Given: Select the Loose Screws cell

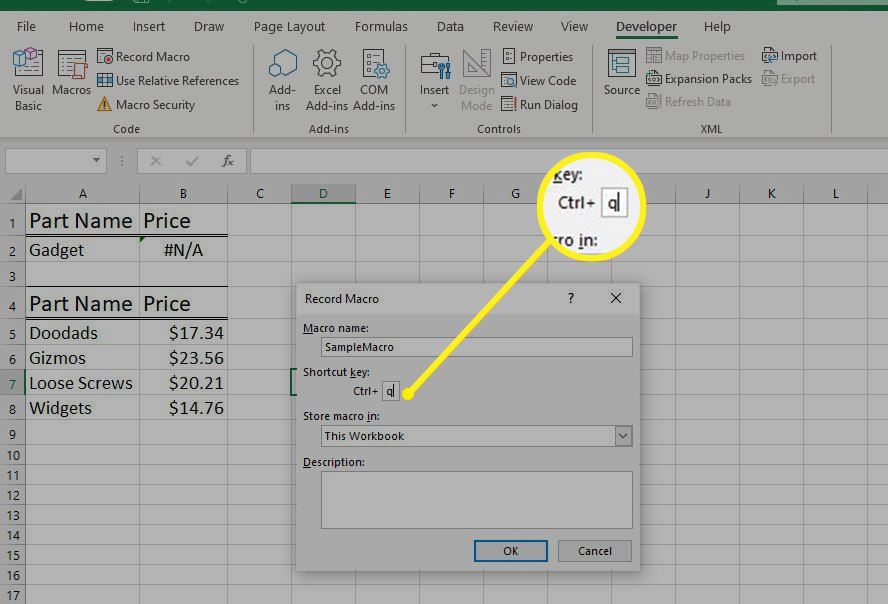Looking at the screenshot, I should point(83,383).
